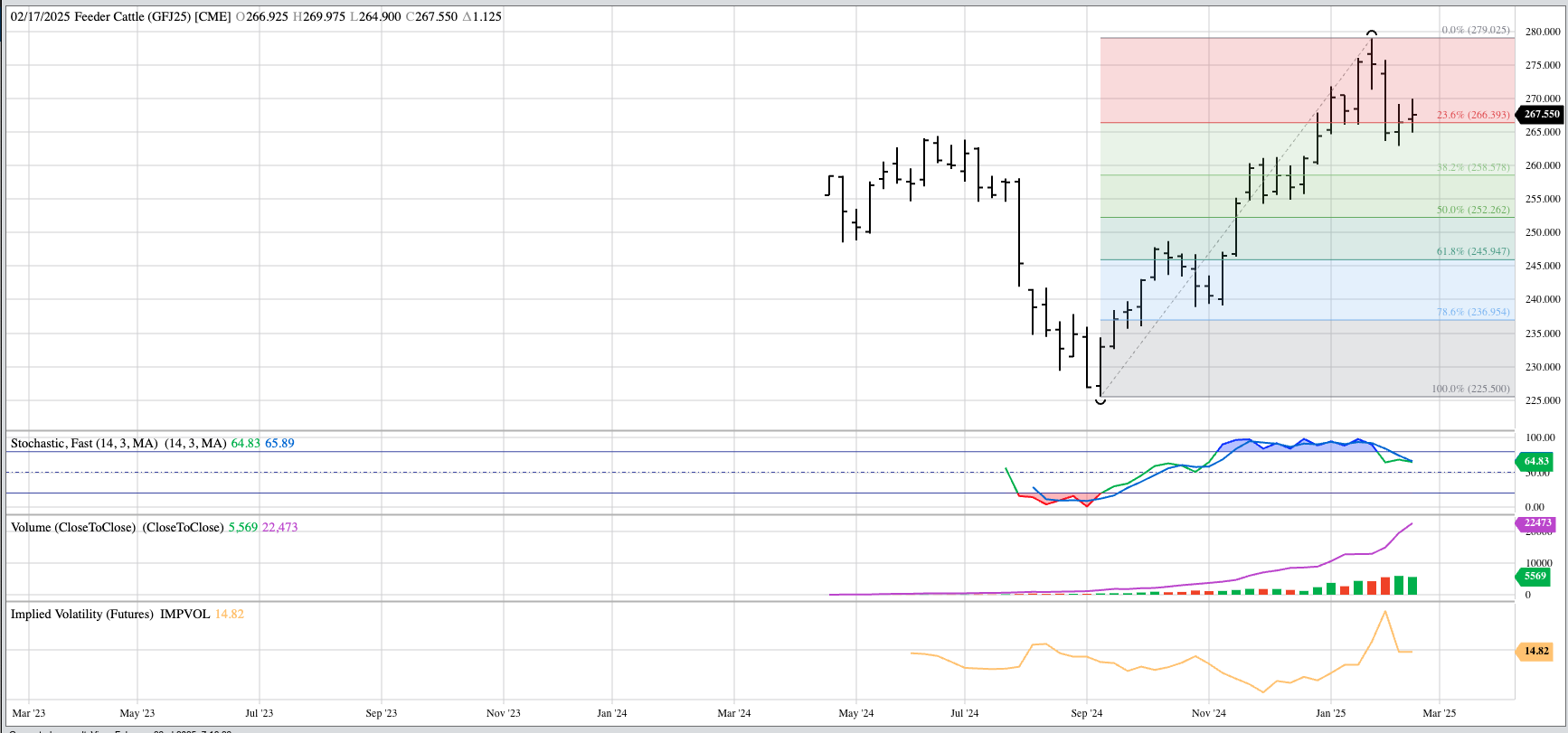Click the 280.000 price axis label

[1543, 32]
